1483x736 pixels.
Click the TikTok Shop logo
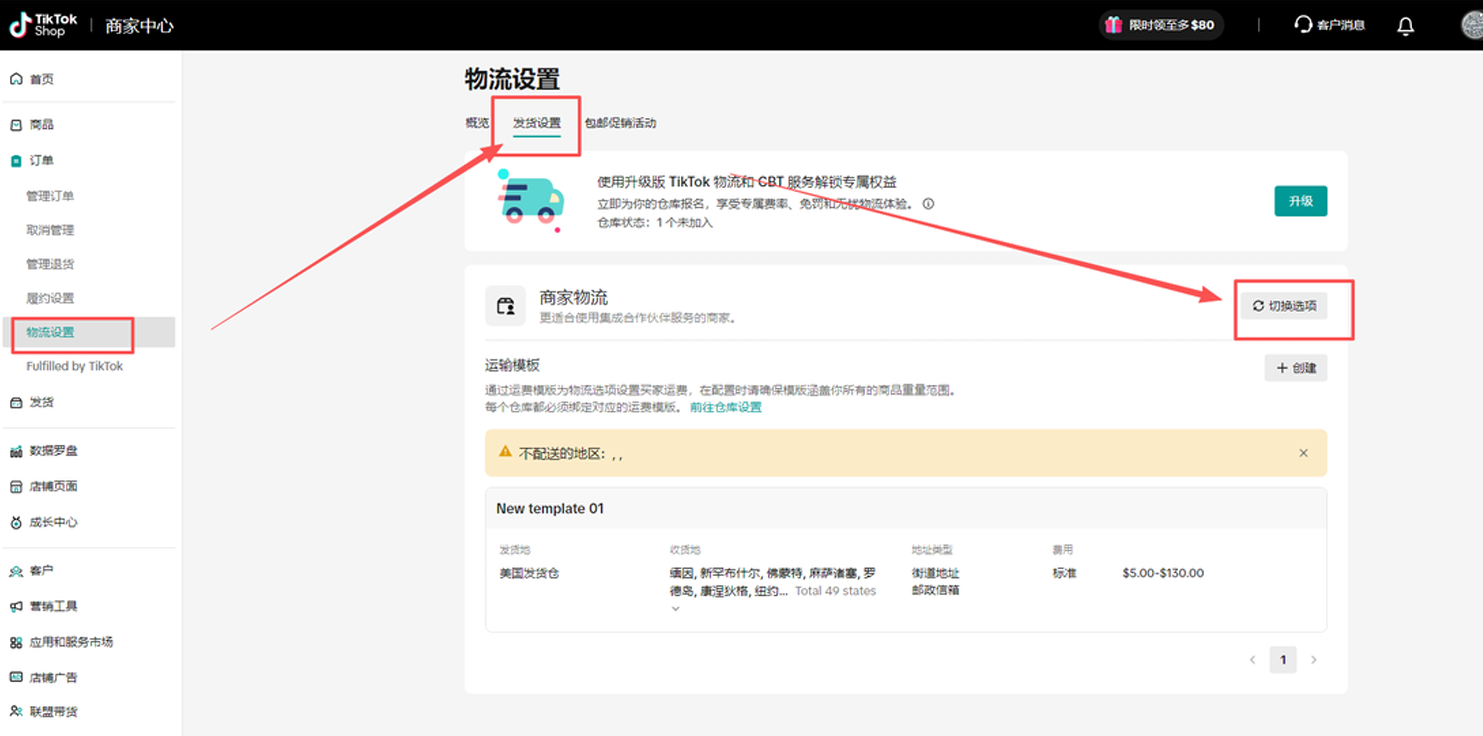pyautogui.click(x=40, y=25)
